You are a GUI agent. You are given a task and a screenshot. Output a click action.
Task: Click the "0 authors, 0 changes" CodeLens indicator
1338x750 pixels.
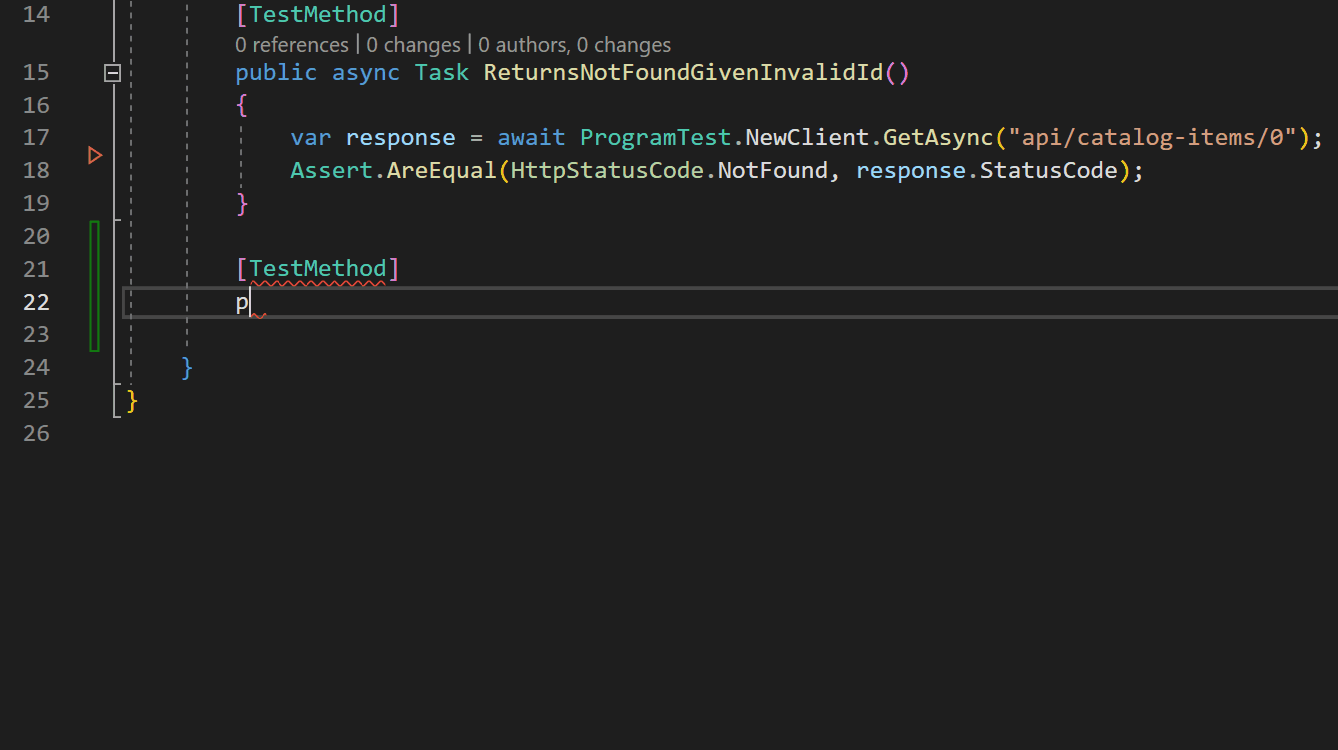click(x=578, y=44)
